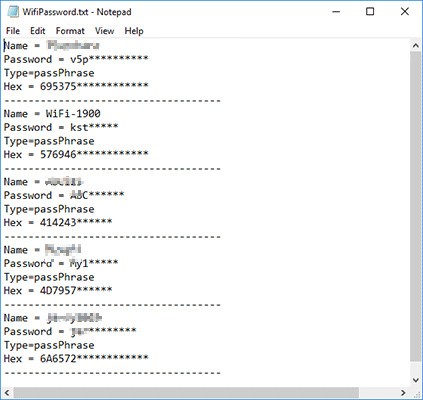Click the horizontal scrollbar thumb
423x400 pixels.
click(186, 393)
